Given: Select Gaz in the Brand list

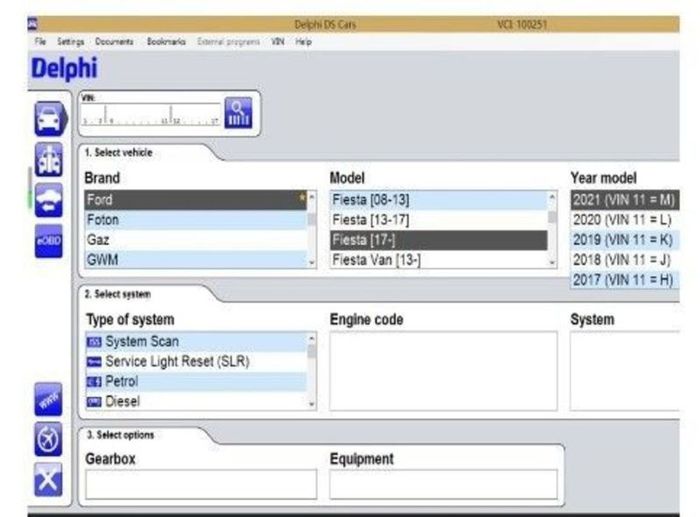Looking at the screenshot, I should click(x=196, y=240).
